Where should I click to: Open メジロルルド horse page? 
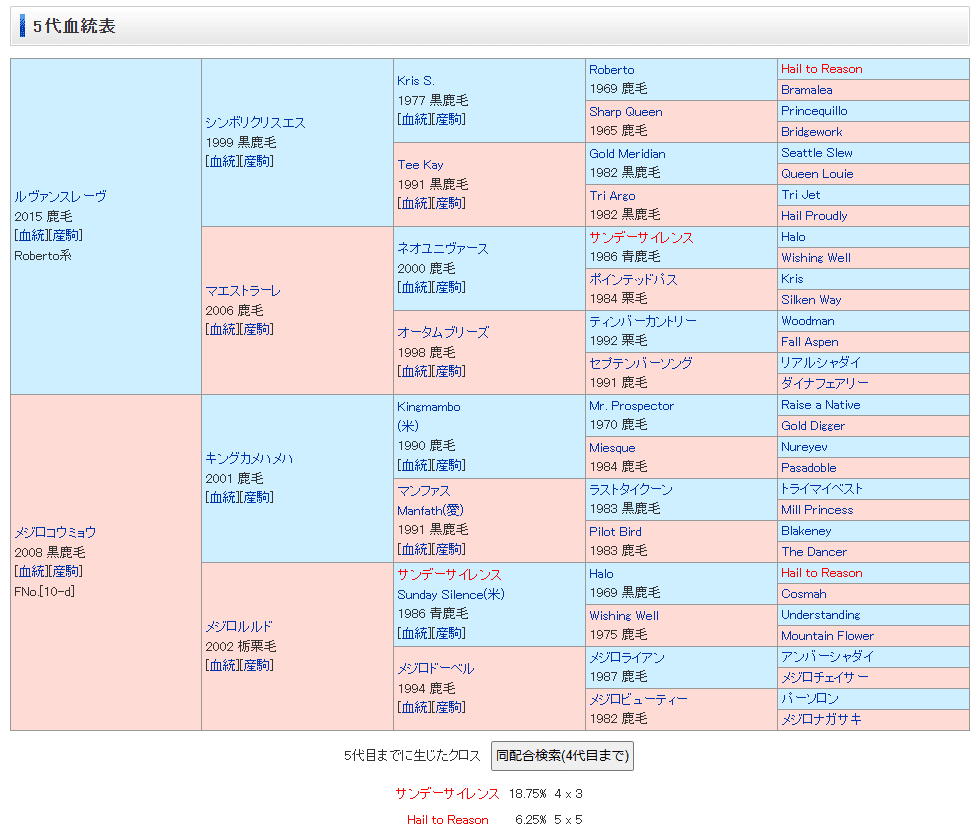(239, 626)
